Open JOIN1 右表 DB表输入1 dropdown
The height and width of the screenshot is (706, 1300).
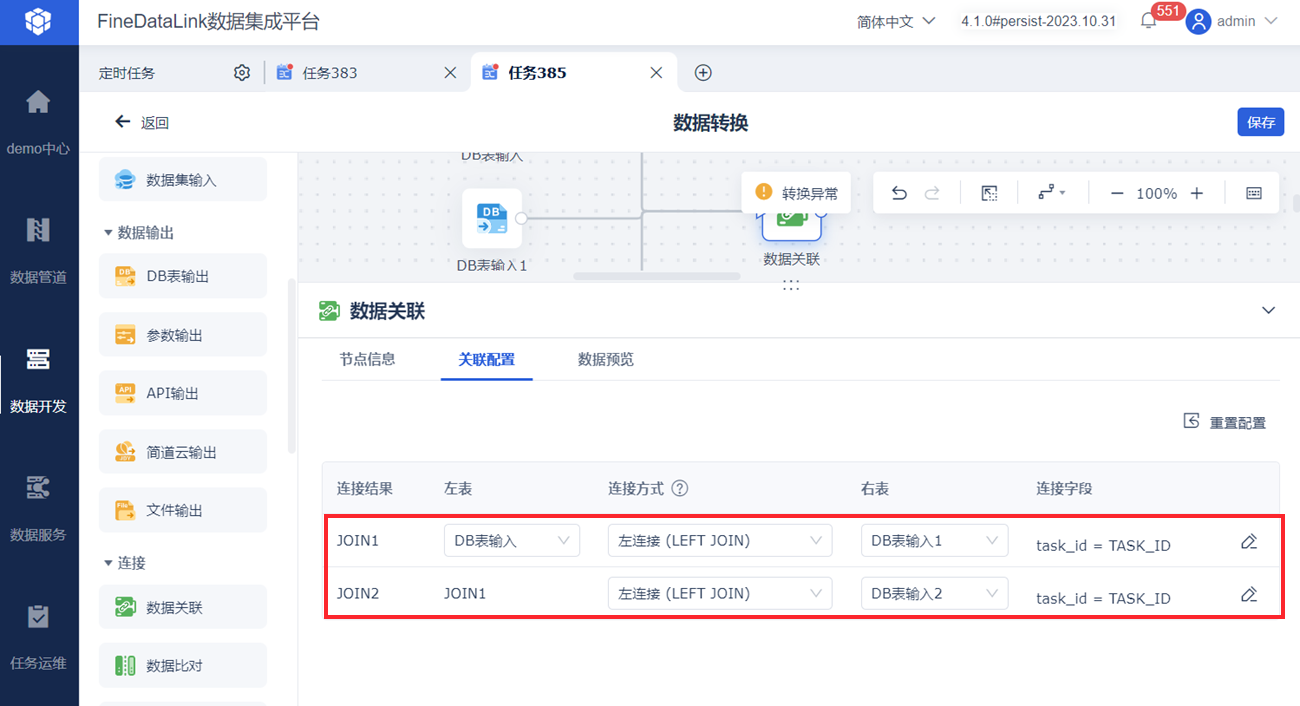coord(934,541)
